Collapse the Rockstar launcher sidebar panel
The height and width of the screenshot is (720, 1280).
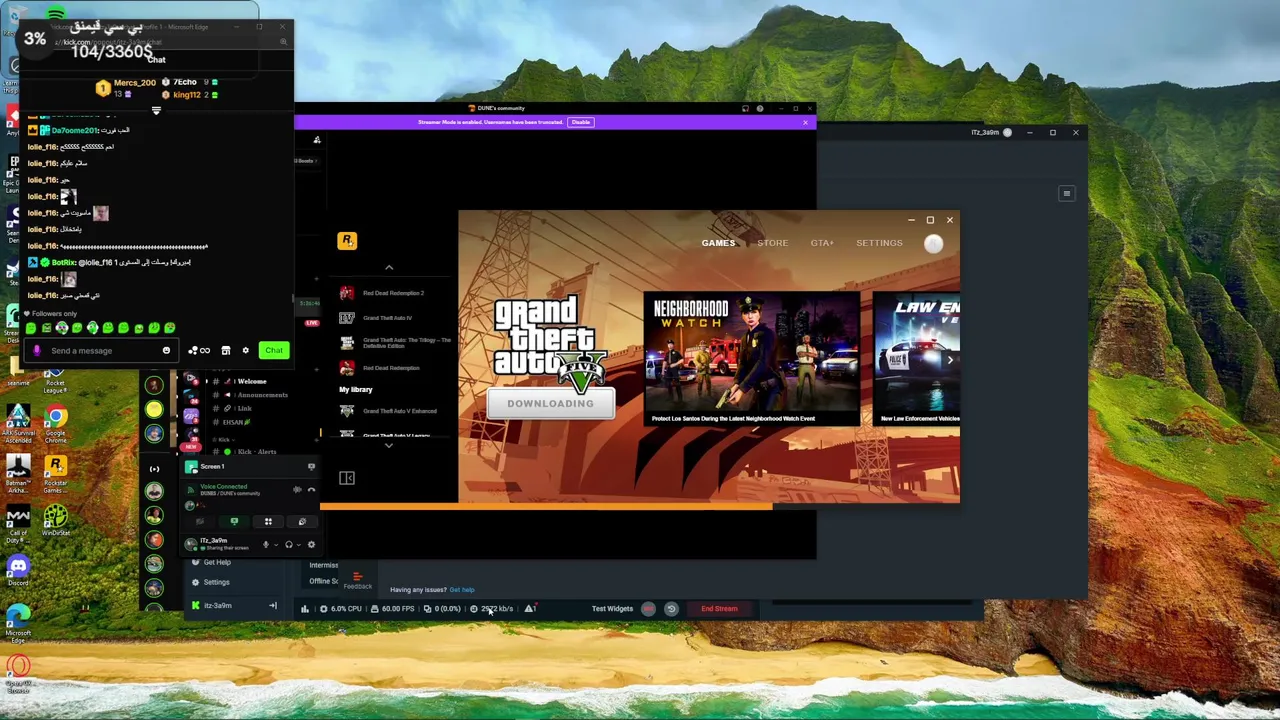click(x=347, y=478)
